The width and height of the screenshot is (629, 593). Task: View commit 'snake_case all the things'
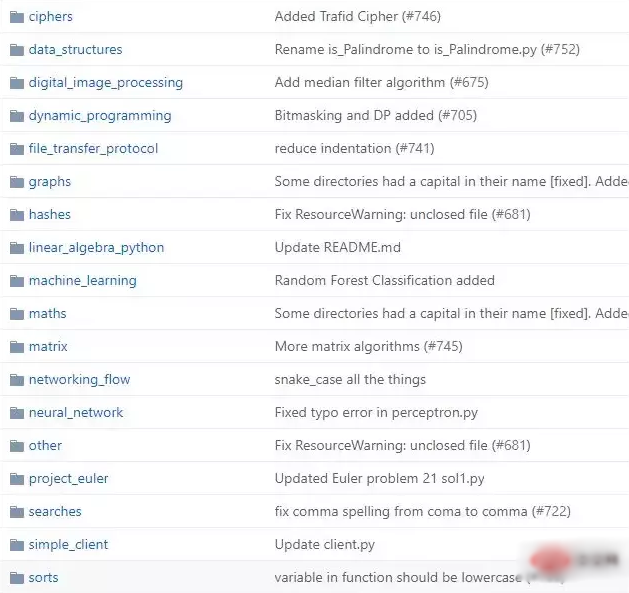coord(350,380)
